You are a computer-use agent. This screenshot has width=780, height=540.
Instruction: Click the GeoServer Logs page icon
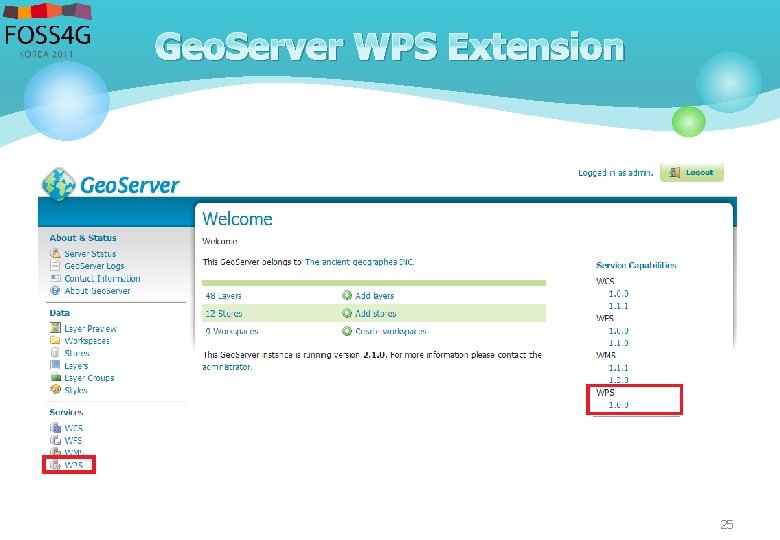tap(55, 266)
